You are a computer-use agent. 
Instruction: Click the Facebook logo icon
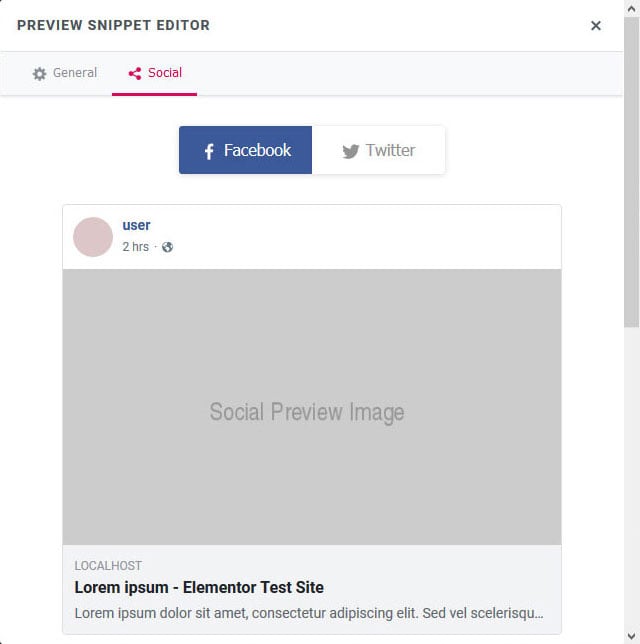209,151
